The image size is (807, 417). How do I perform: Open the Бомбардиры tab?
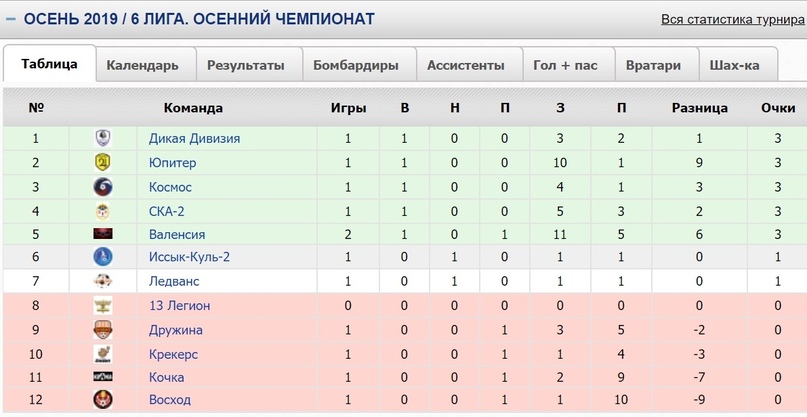356,65
